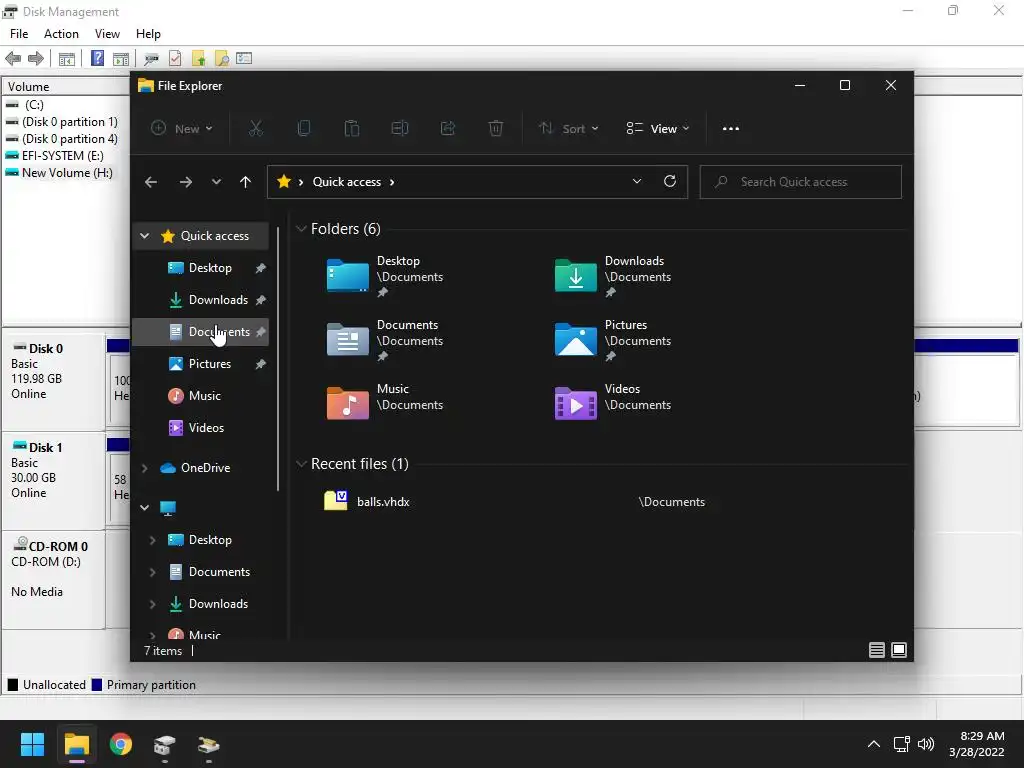Click Disk Management checkmark properties toolbar icon
The height and width of the screenshot is (768, 1024).
tap(175, 58)
